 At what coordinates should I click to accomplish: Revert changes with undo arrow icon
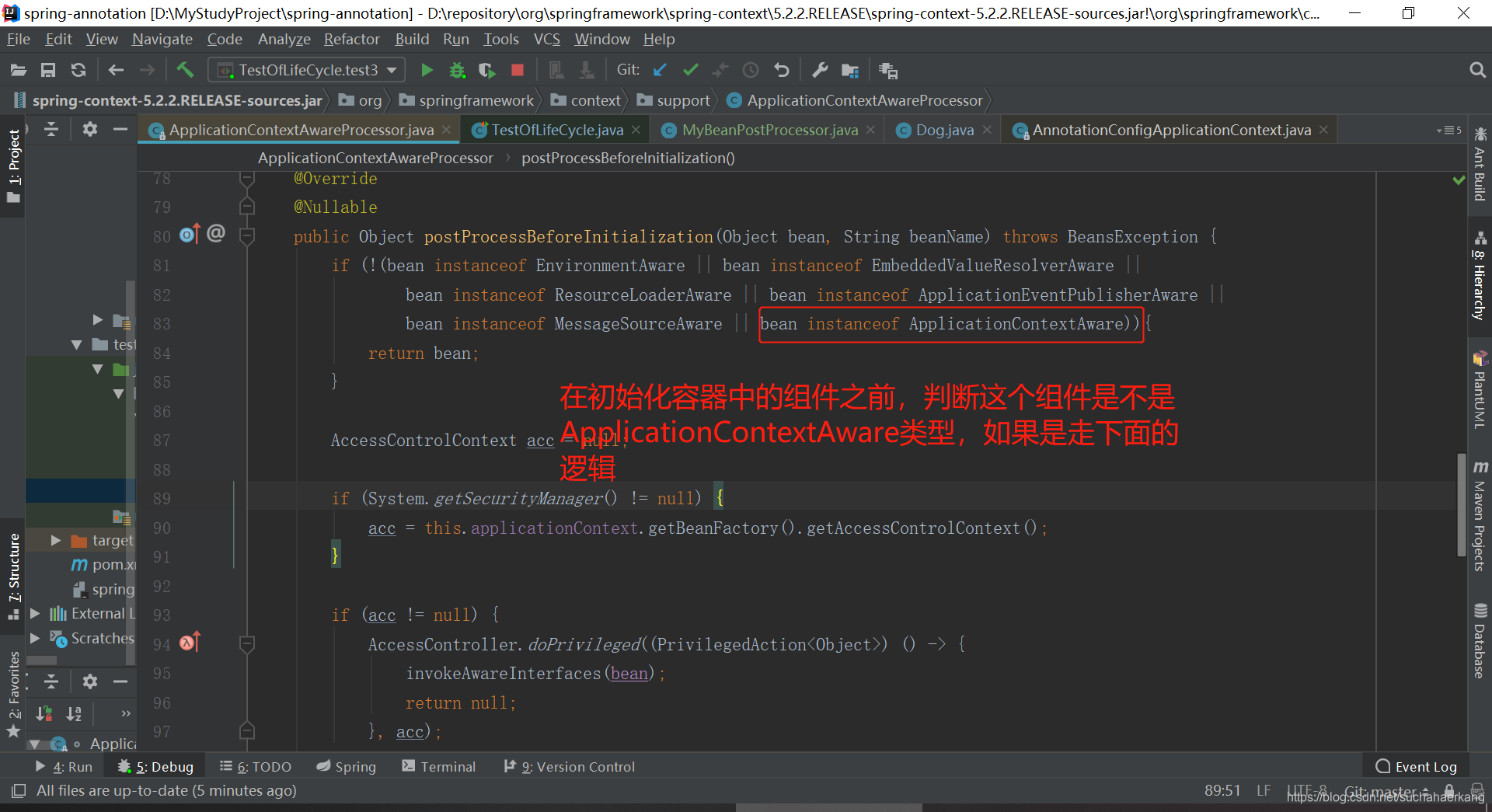781,71
